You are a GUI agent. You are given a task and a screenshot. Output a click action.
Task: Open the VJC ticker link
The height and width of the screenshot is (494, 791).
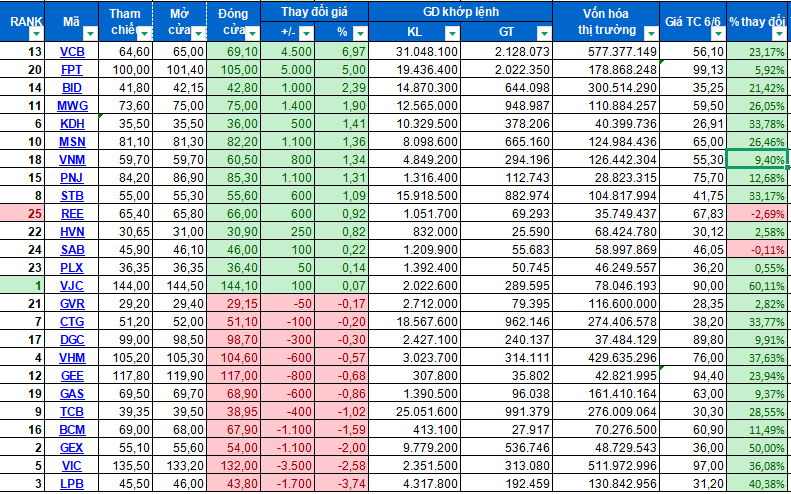click(x=72, y=286)
